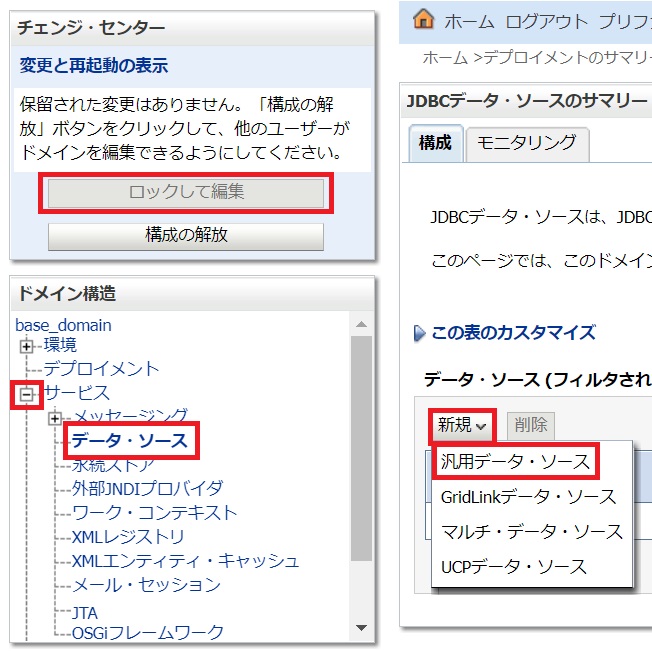This screenshot has width=652, height=651.
Task: Collapse the サービス tree node
Action: 27,393
